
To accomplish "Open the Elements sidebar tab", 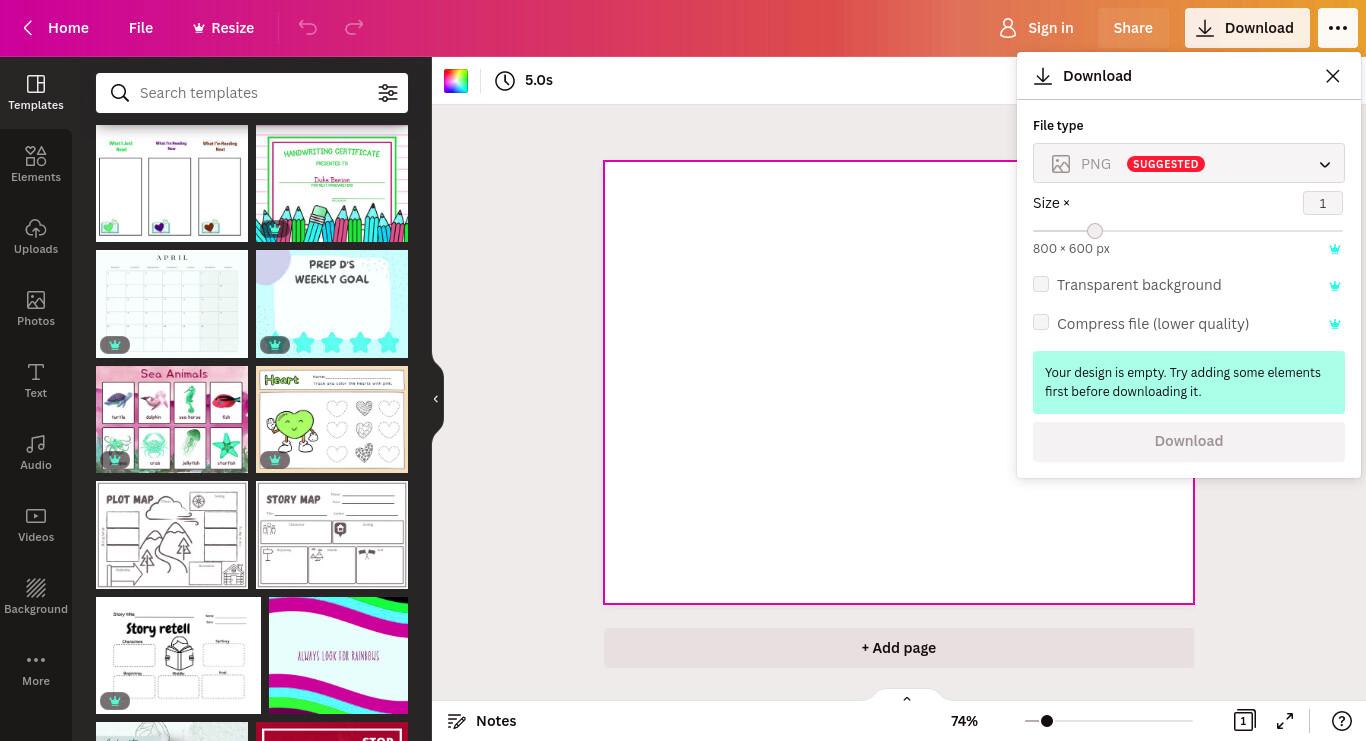I will coord(36,164).
